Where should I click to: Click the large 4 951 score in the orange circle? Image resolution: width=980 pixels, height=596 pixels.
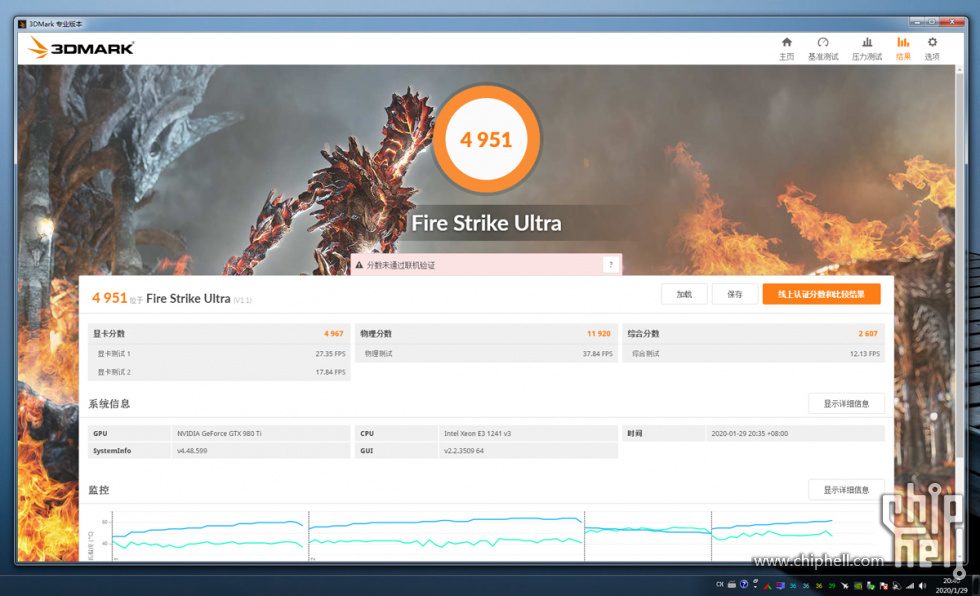pyautogui.click(x=486, y=139)
